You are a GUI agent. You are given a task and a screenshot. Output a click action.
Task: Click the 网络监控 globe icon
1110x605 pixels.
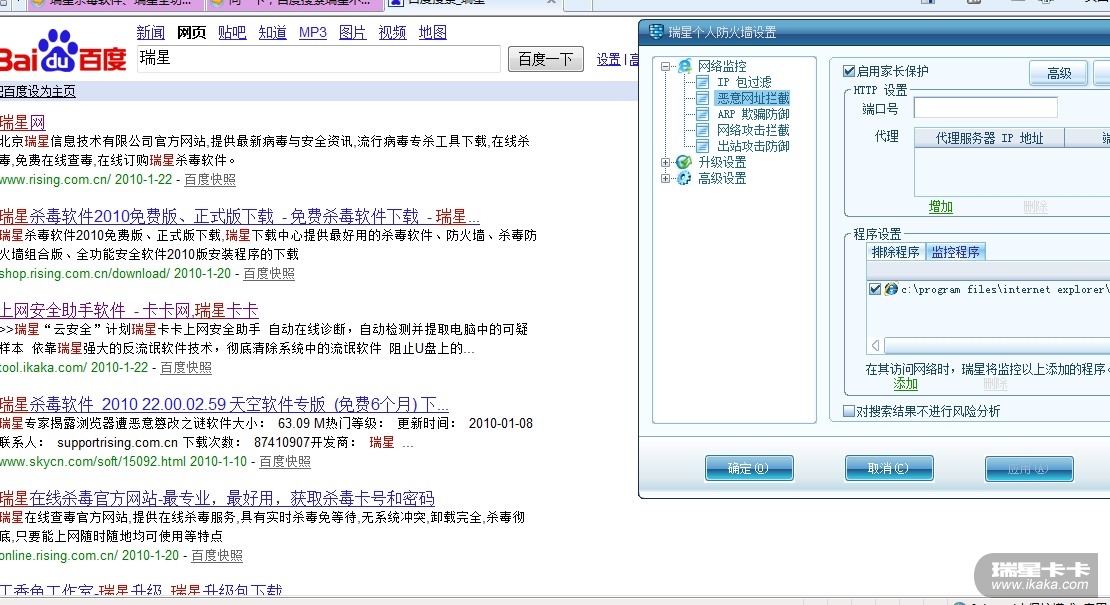pos(685,66)
